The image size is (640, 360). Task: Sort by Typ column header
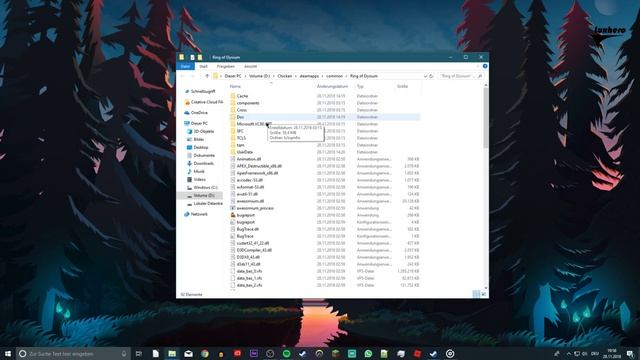point(360,87)
